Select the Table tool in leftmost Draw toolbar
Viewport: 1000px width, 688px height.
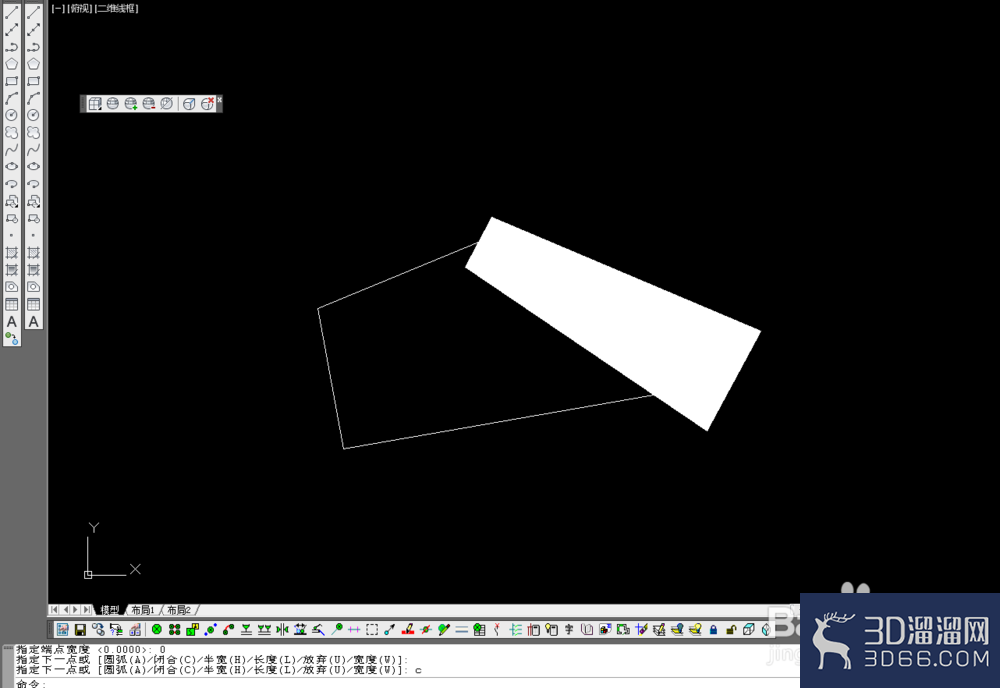(x=11, y=305)
